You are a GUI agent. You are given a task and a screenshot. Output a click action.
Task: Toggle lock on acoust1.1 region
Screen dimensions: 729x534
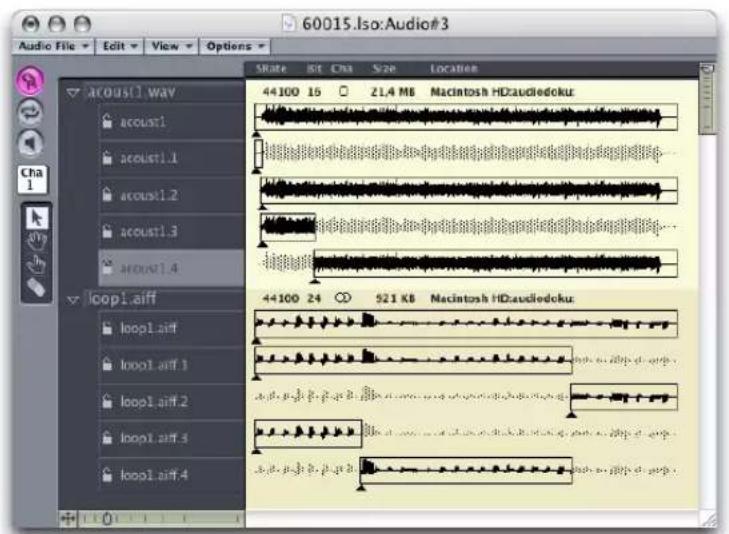107,158
